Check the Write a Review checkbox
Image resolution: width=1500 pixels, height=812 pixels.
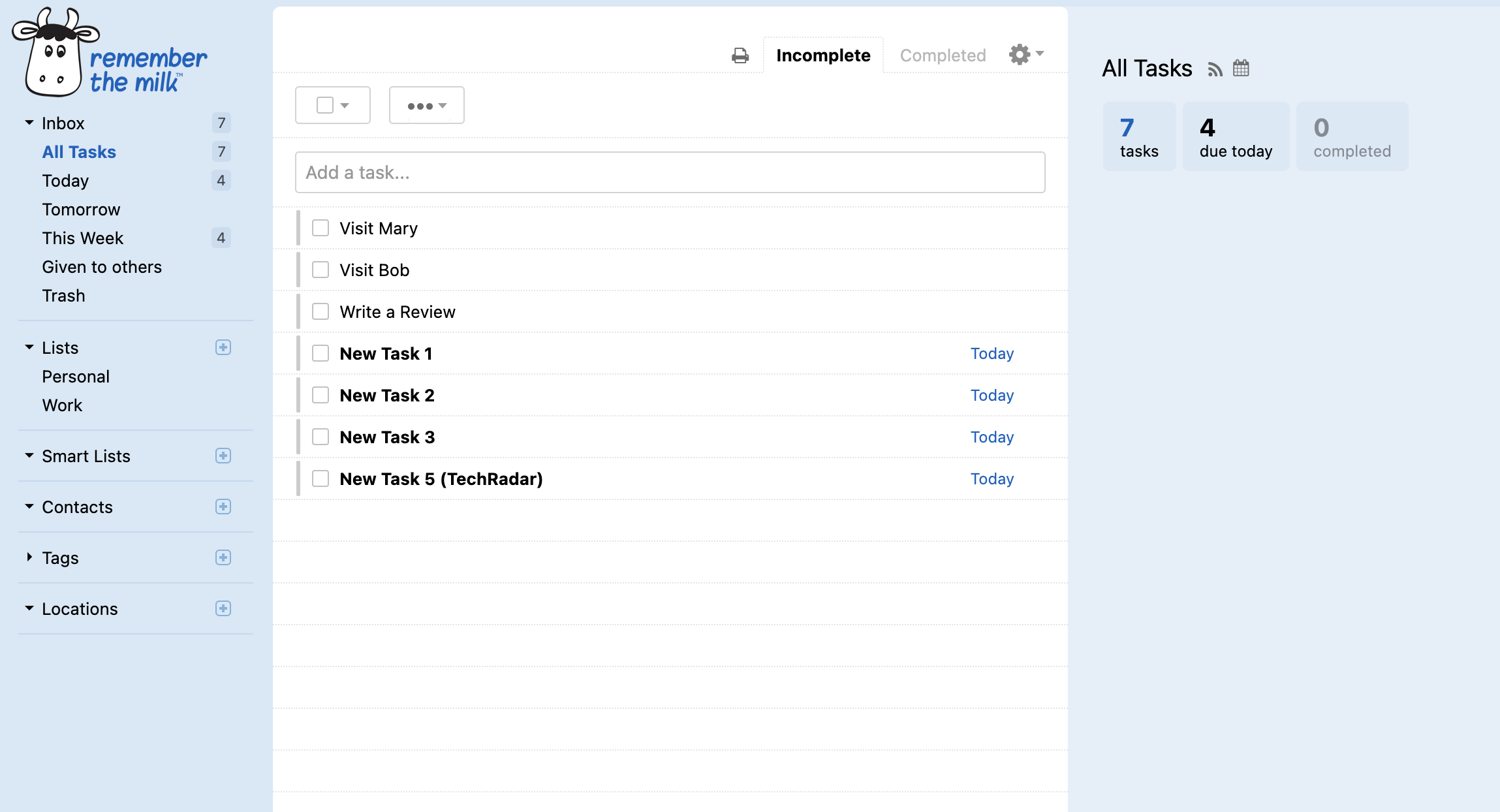click(320, 311)
